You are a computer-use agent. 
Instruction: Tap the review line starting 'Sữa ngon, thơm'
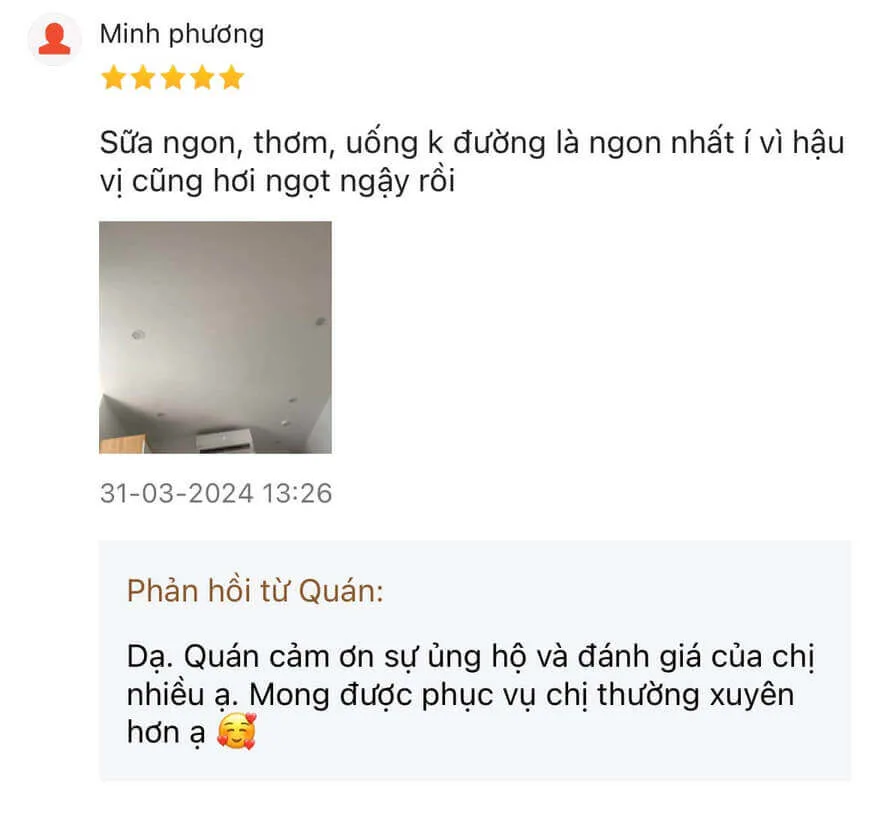coord(472,142)
